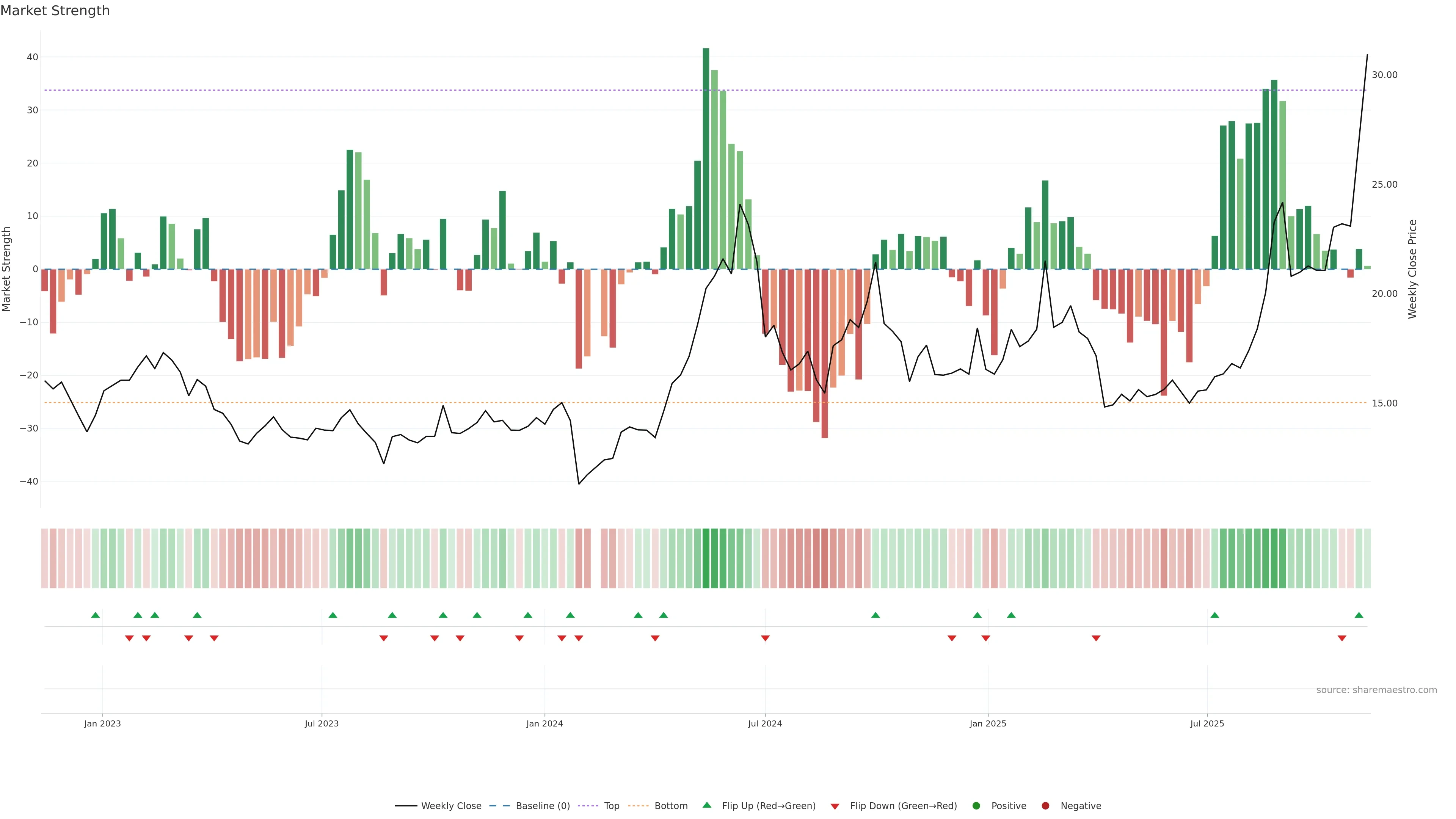The height and width of the screenshot is (819, 1456).
Task: Click the Positive green circle legend icon
Action: tap(976, 805)
